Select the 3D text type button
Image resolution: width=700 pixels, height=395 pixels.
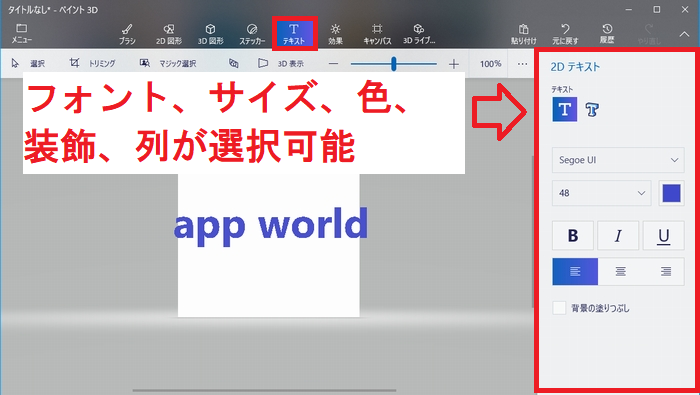592,109
